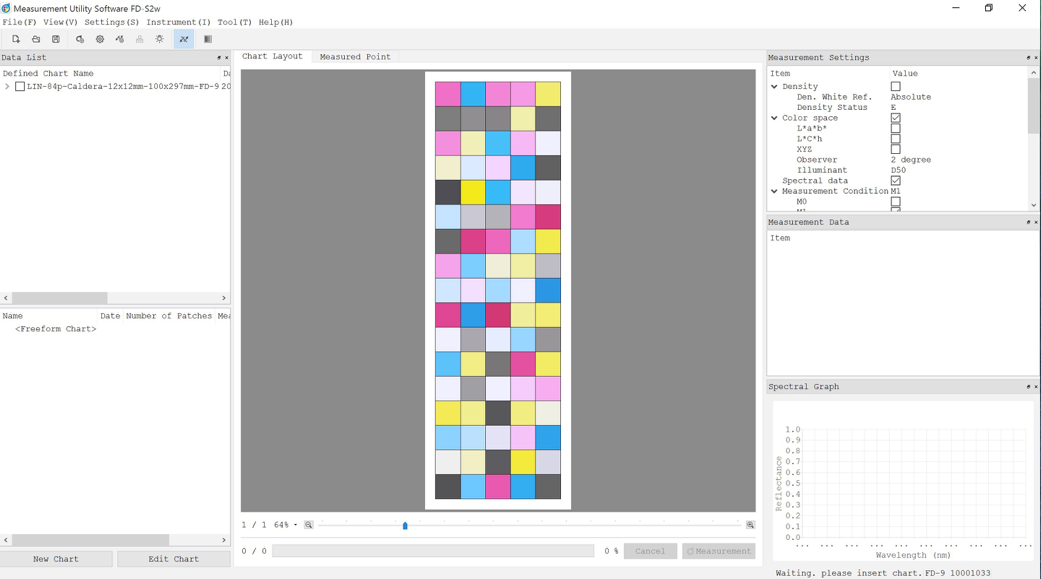The width and height of the screenshot is (1041, 579).
Task: Click the zoom out magnifier icon
Action: tap(309, 525)
